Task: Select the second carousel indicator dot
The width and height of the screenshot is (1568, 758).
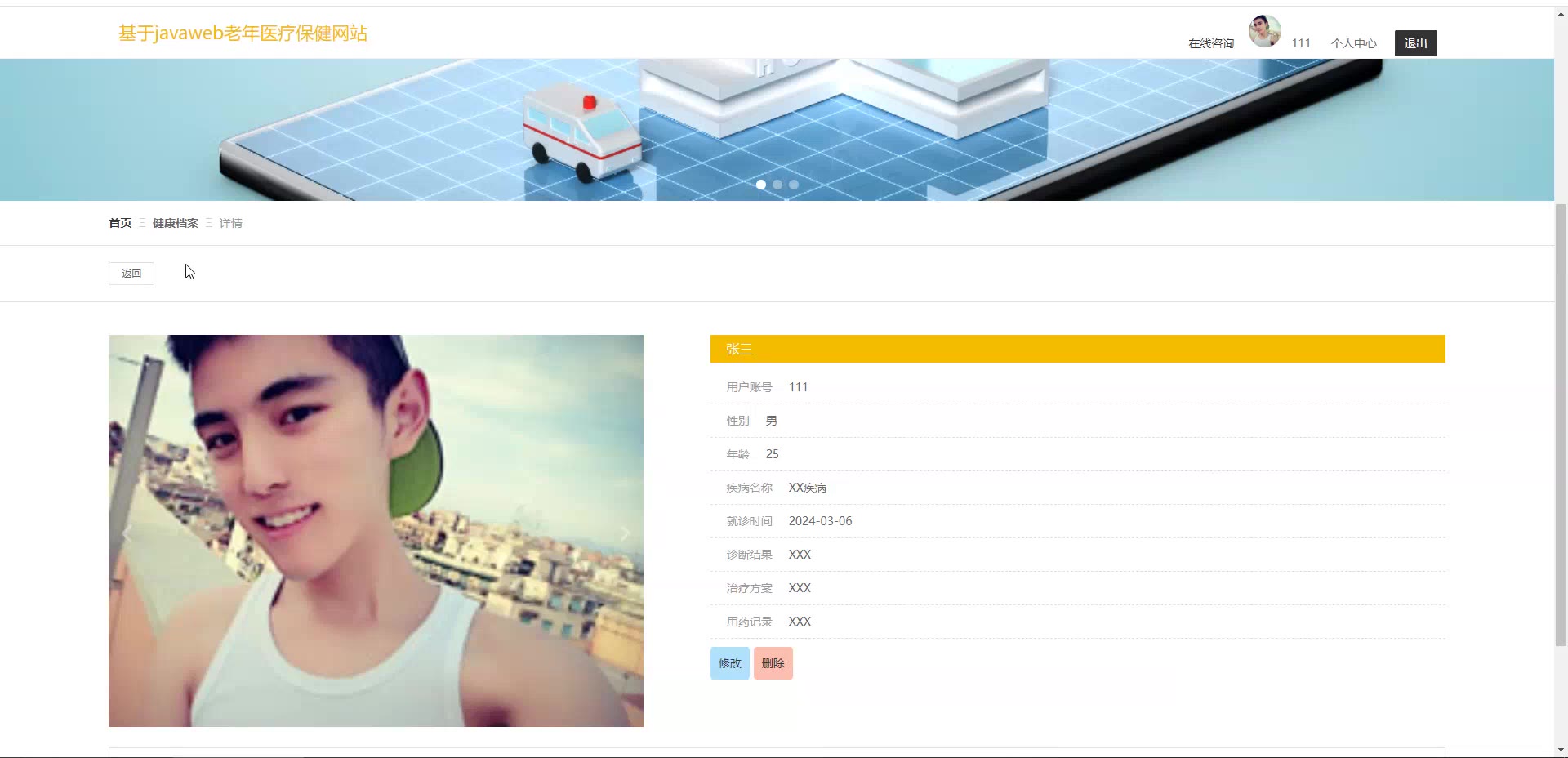Action: point(777,185)
